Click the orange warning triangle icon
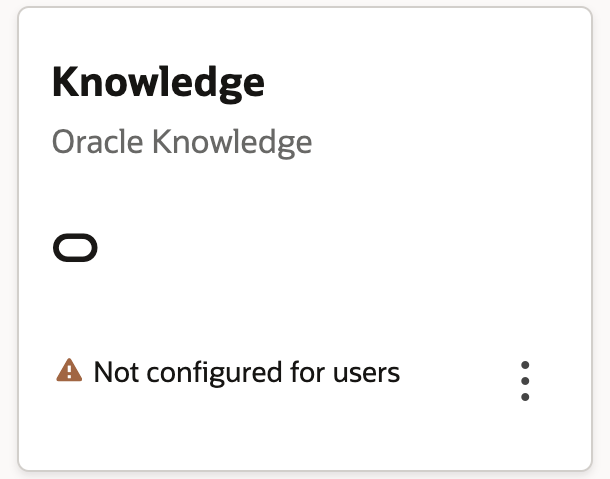Screen dimensions: 610x479 (x=68, y=372)
